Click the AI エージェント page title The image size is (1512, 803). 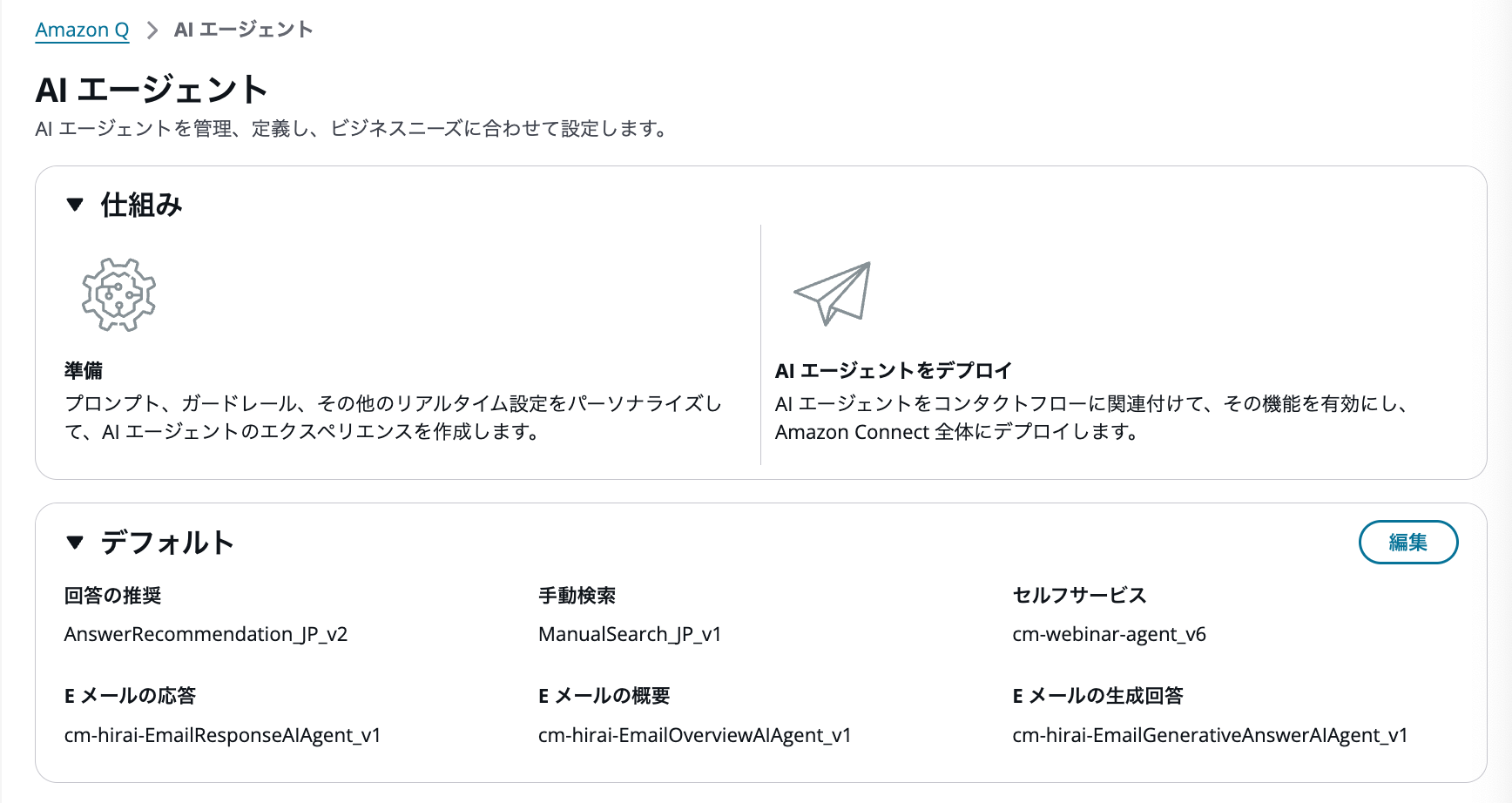click(152, 90)
